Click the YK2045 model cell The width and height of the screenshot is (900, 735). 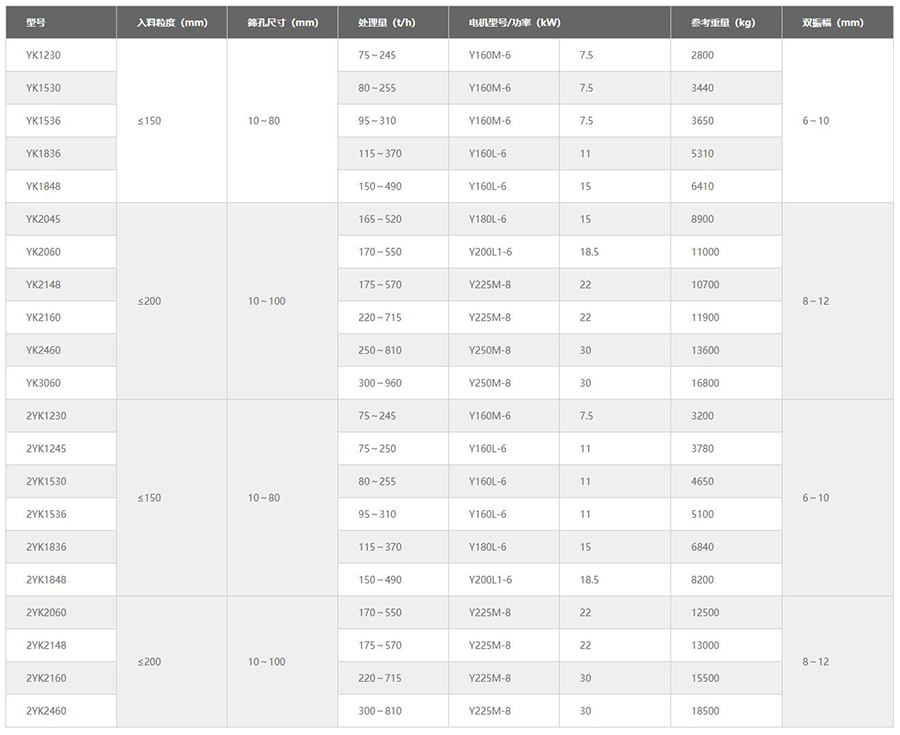(x=61, y=219)
